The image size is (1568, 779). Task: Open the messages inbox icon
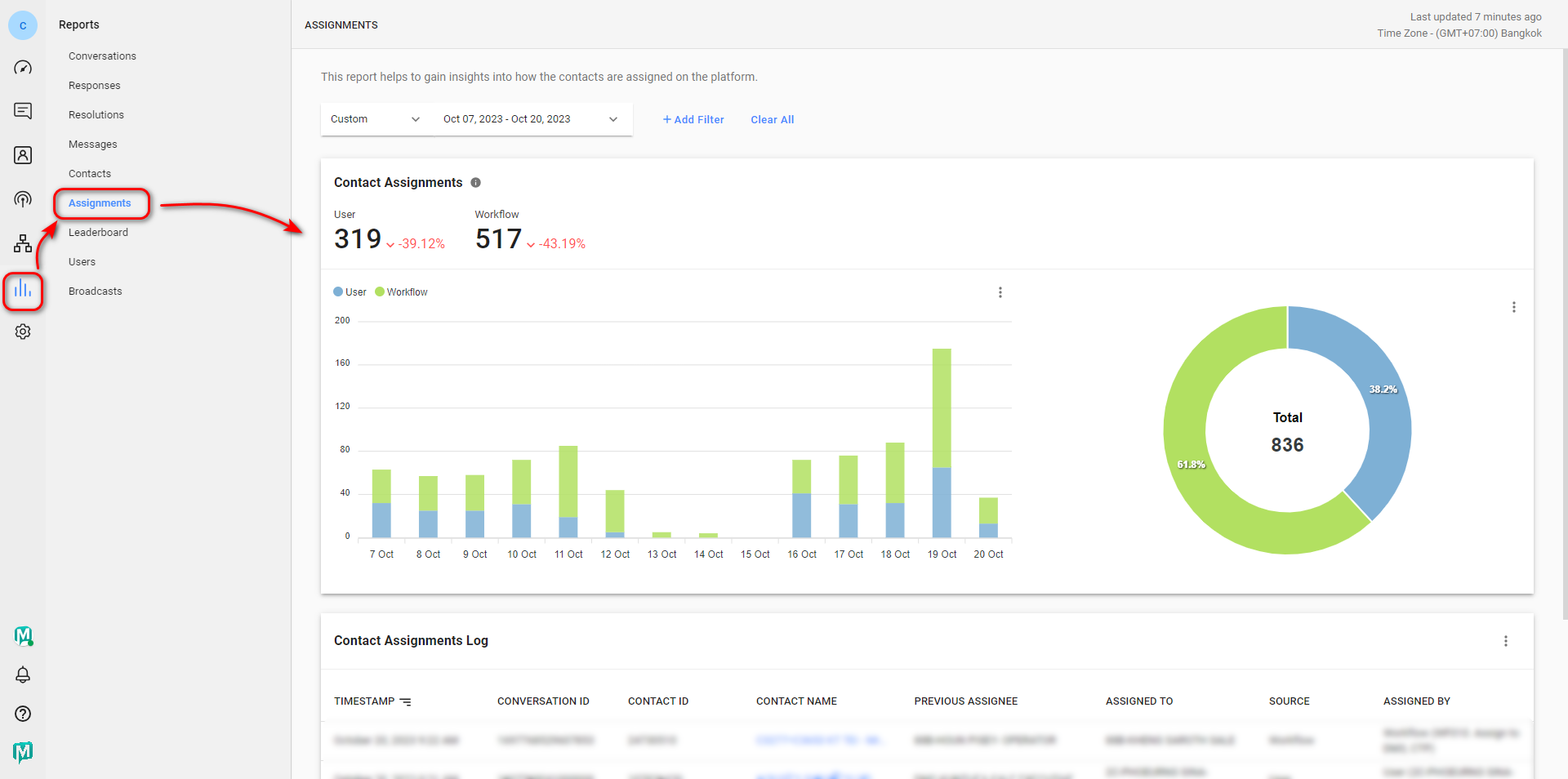click(x=23, y=111)
